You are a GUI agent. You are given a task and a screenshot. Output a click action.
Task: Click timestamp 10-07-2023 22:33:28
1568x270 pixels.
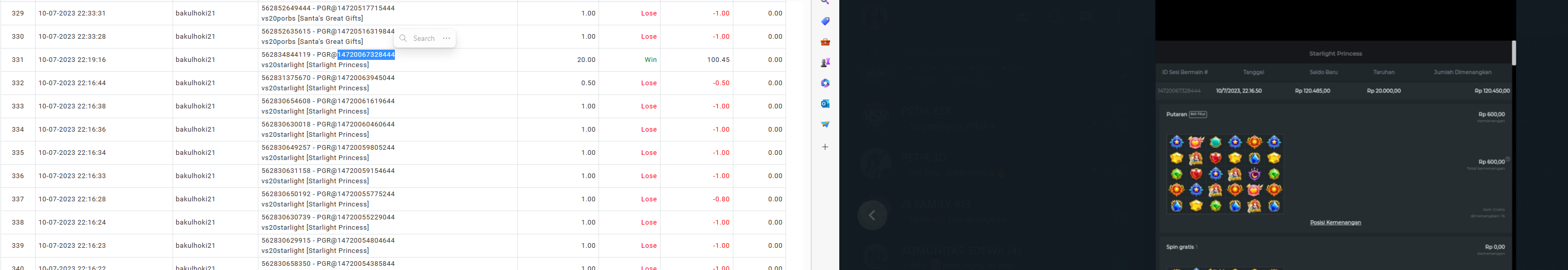click(72, 37)
